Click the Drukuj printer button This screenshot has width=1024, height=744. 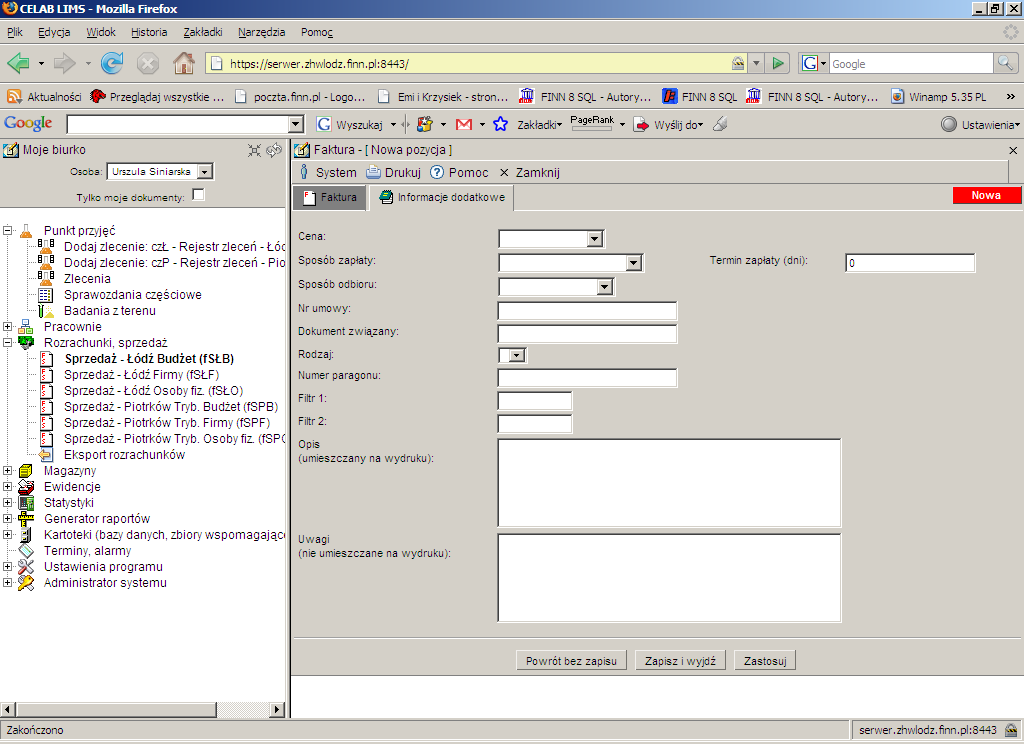click(x=393, y=172)
